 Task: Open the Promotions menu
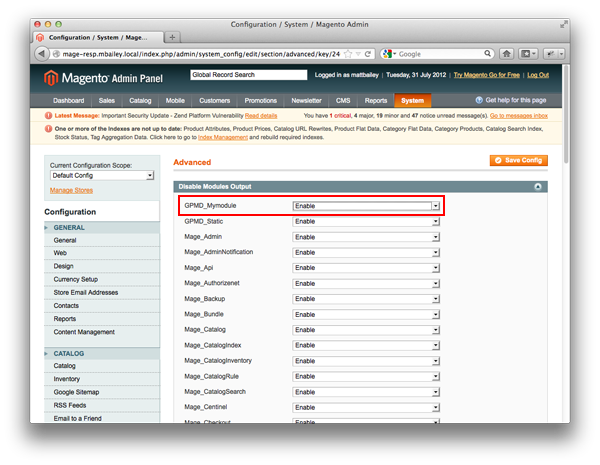(261, 100)
